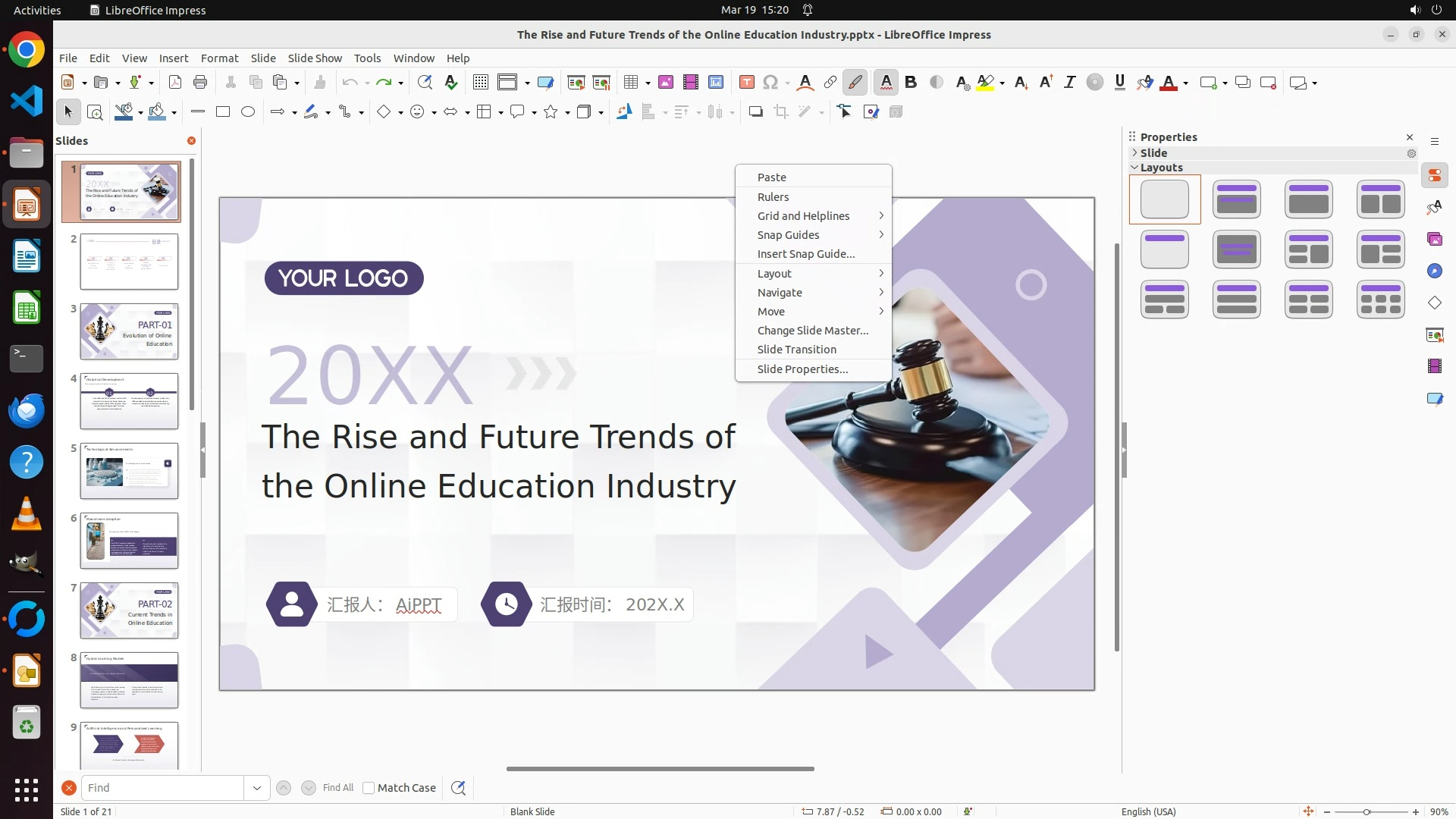
Task: Click the Find All button
Action: (337, 788)
